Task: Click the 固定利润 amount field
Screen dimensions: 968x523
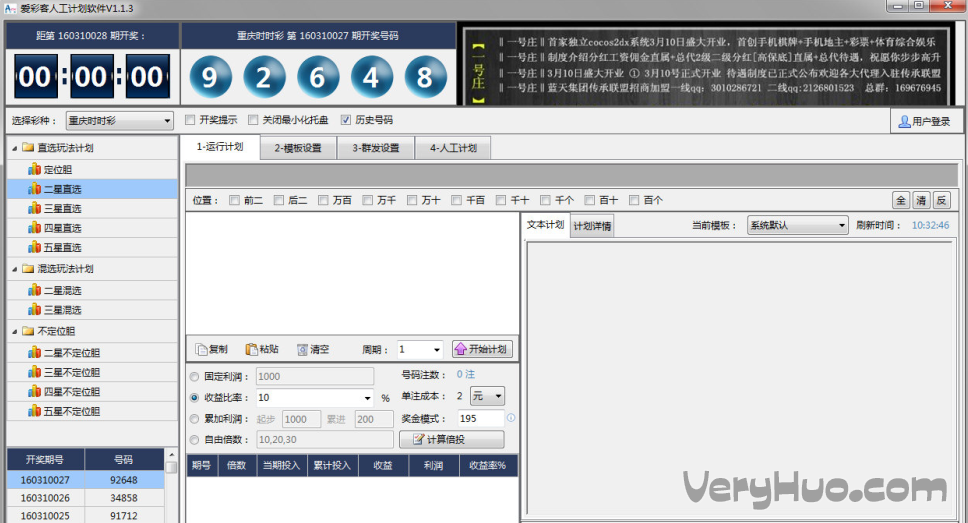Action: (x=315, y=377)
